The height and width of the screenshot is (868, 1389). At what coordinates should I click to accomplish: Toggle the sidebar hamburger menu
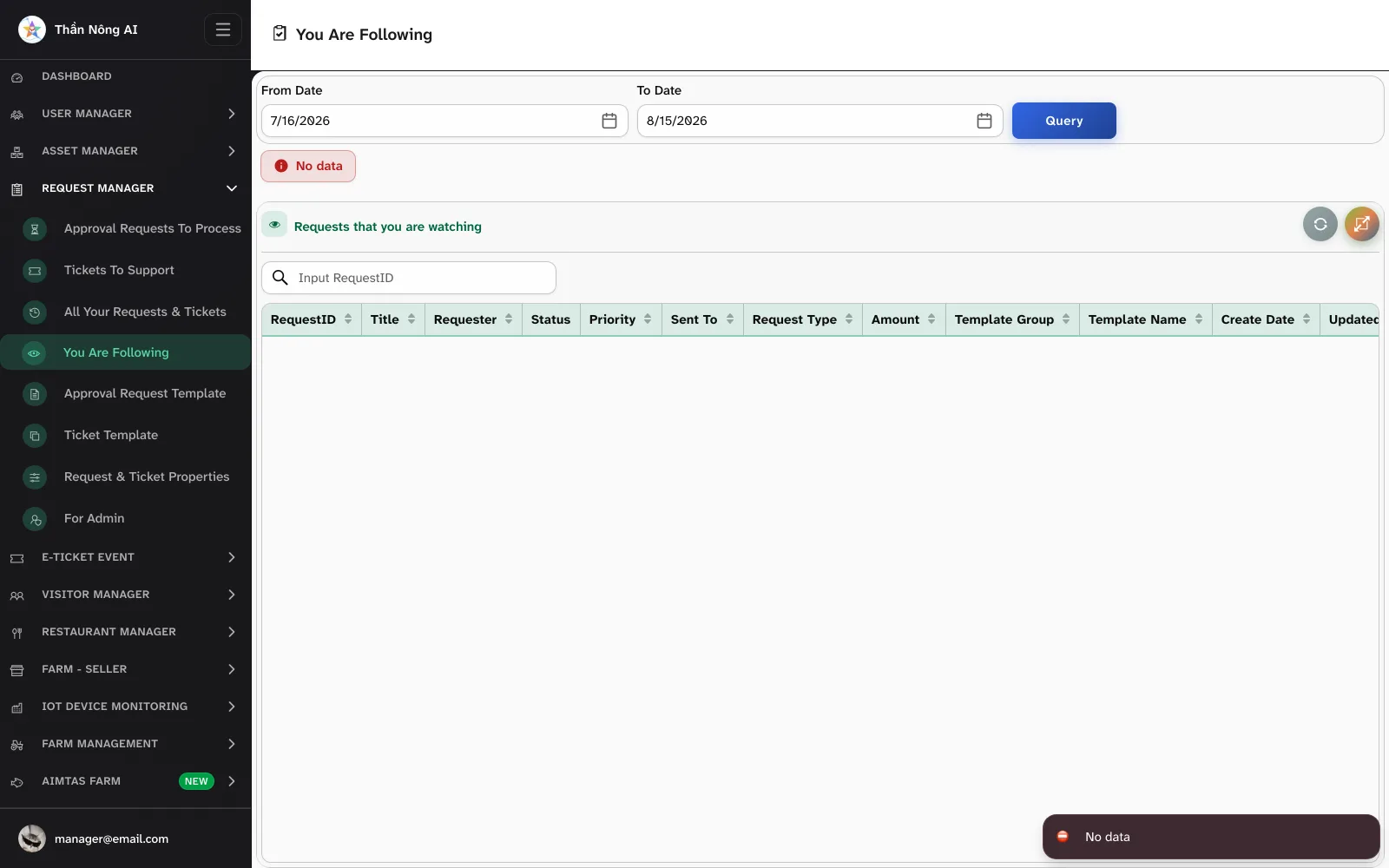[x=223, y=30]
